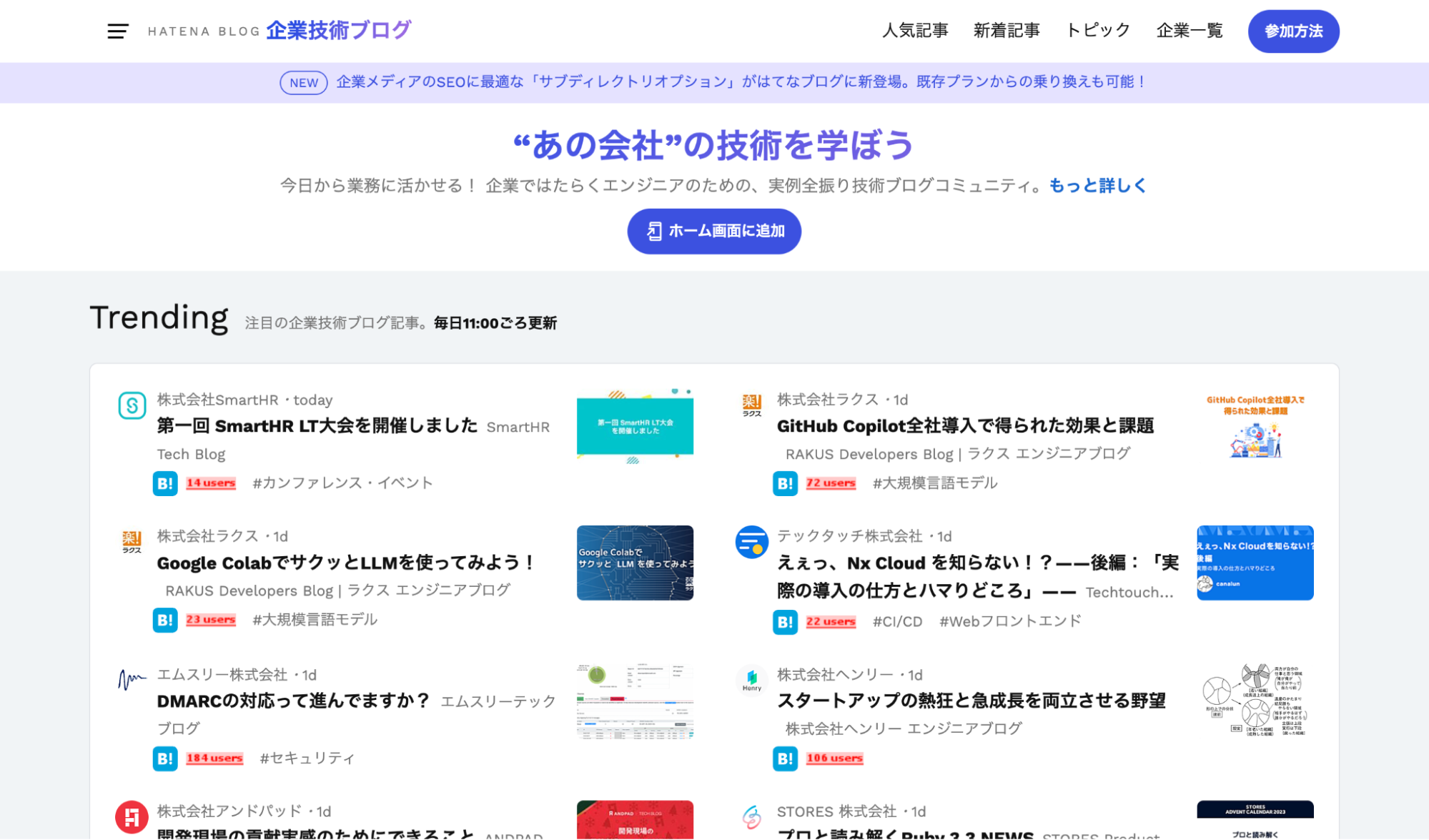Click the phone icon in ホーム画面に追加 button

(654, 231)
